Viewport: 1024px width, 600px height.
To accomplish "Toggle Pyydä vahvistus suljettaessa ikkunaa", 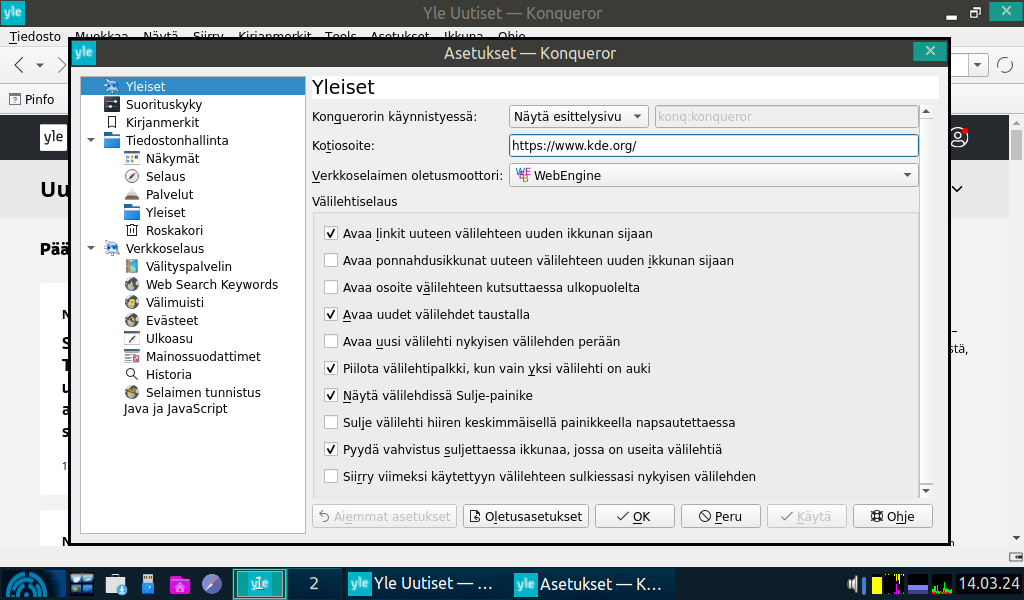I will [x=331, y=449].
